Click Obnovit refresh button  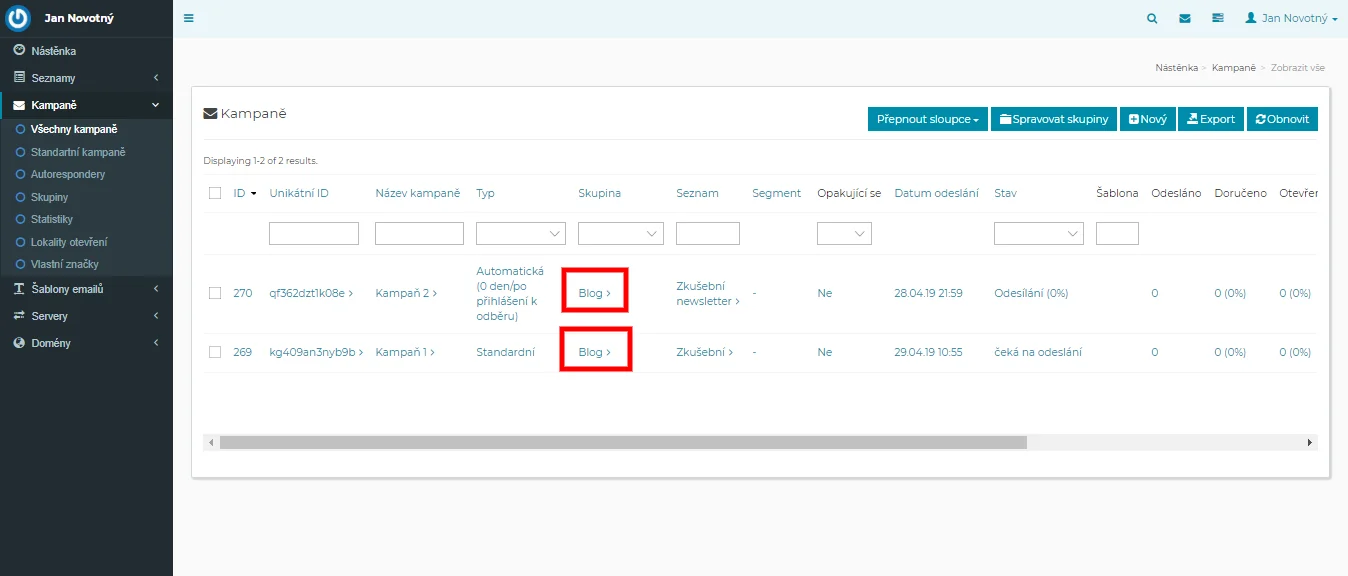[x=1282, y=119]
